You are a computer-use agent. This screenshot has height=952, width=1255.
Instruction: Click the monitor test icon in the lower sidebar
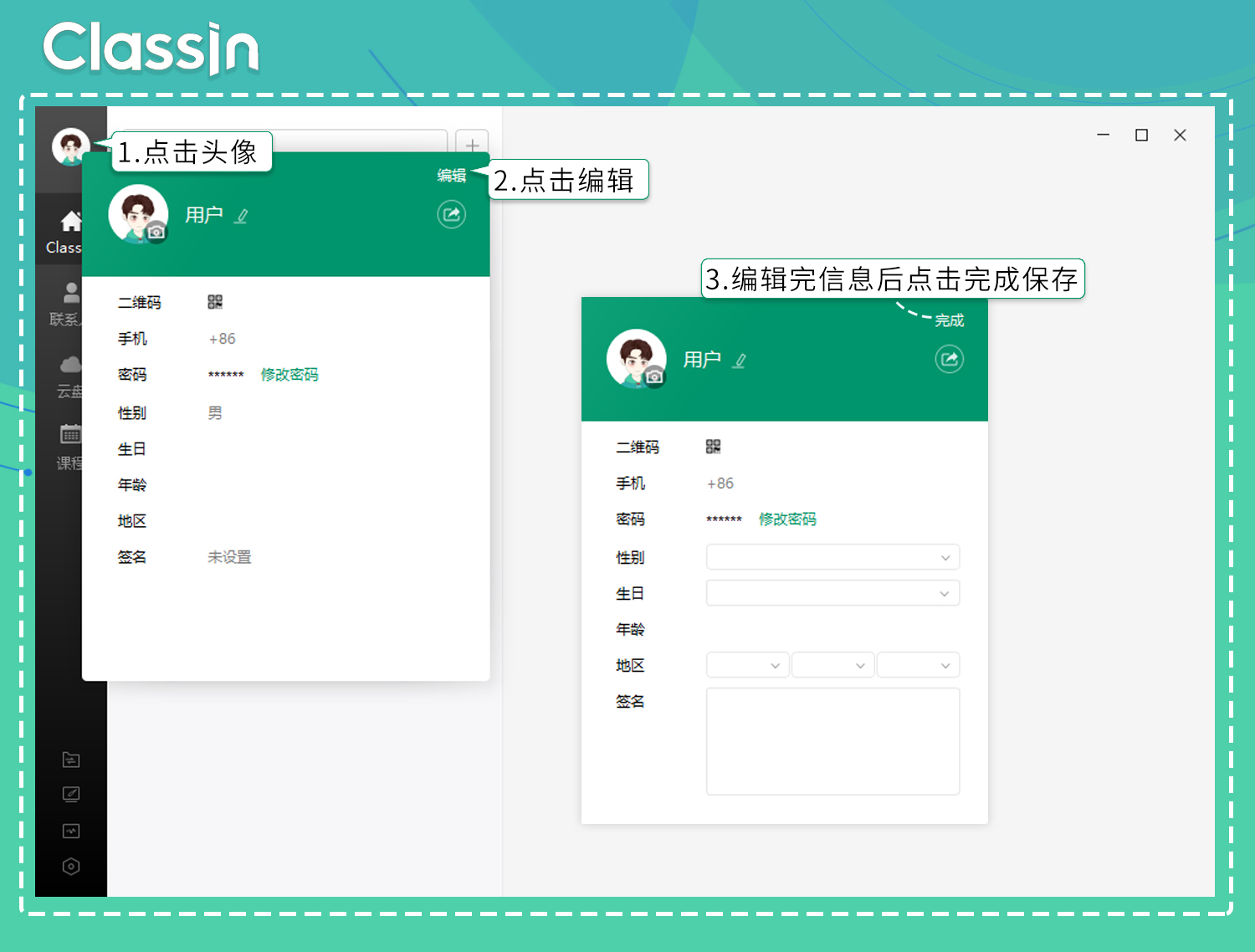click(x=71, y=831)
